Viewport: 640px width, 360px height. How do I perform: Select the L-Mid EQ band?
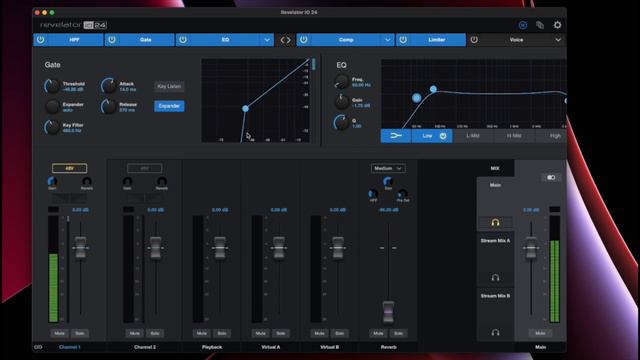[473, 136]
